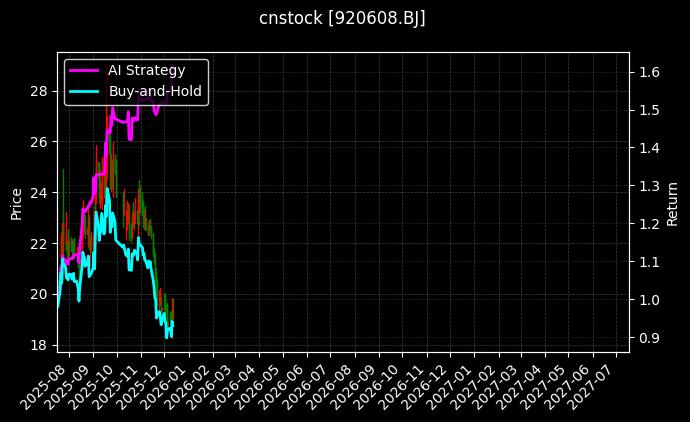Click the 1.6 return tick label
The height and width of the screenshot is (422, 690).
pos(649,72)
